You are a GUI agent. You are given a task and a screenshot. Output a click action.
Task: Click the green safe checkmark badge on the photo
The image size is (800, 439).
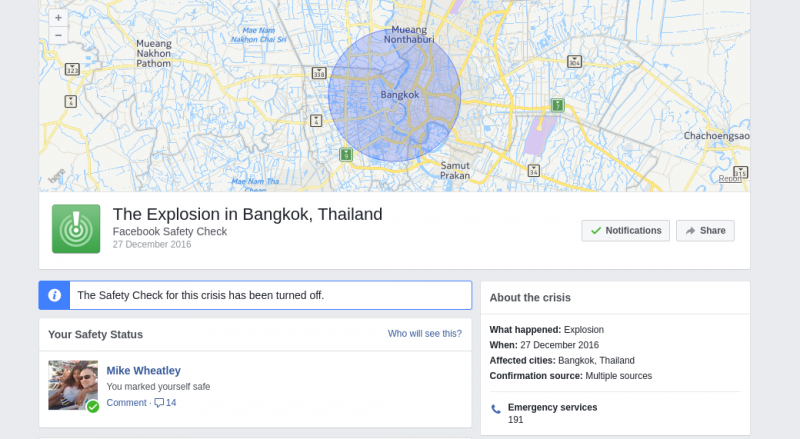pyautogui.click(x=93, y=406)
